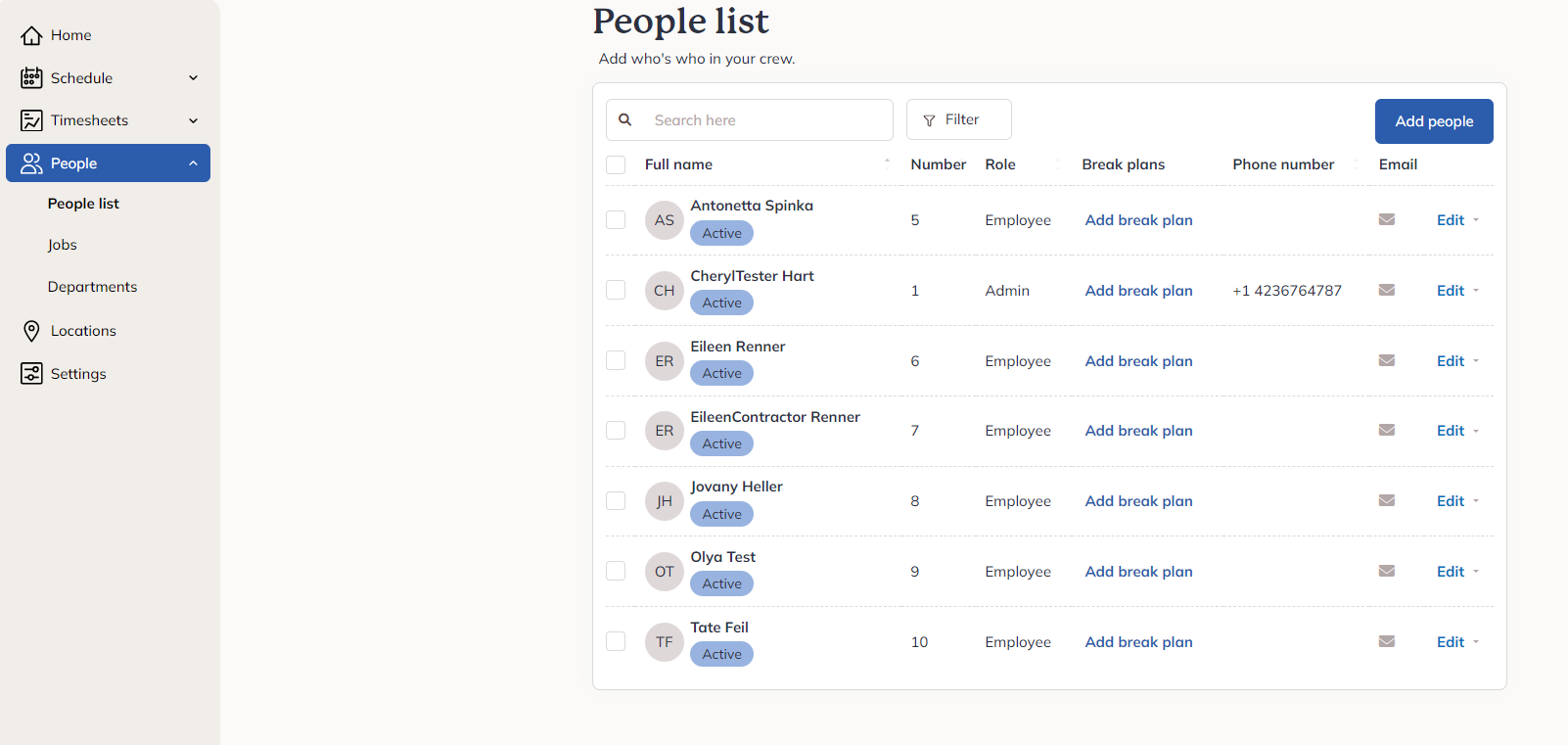This screenshot has height=745, width=1568.
Task: Click the Locations pin icon
Action: tap(31, 331)
